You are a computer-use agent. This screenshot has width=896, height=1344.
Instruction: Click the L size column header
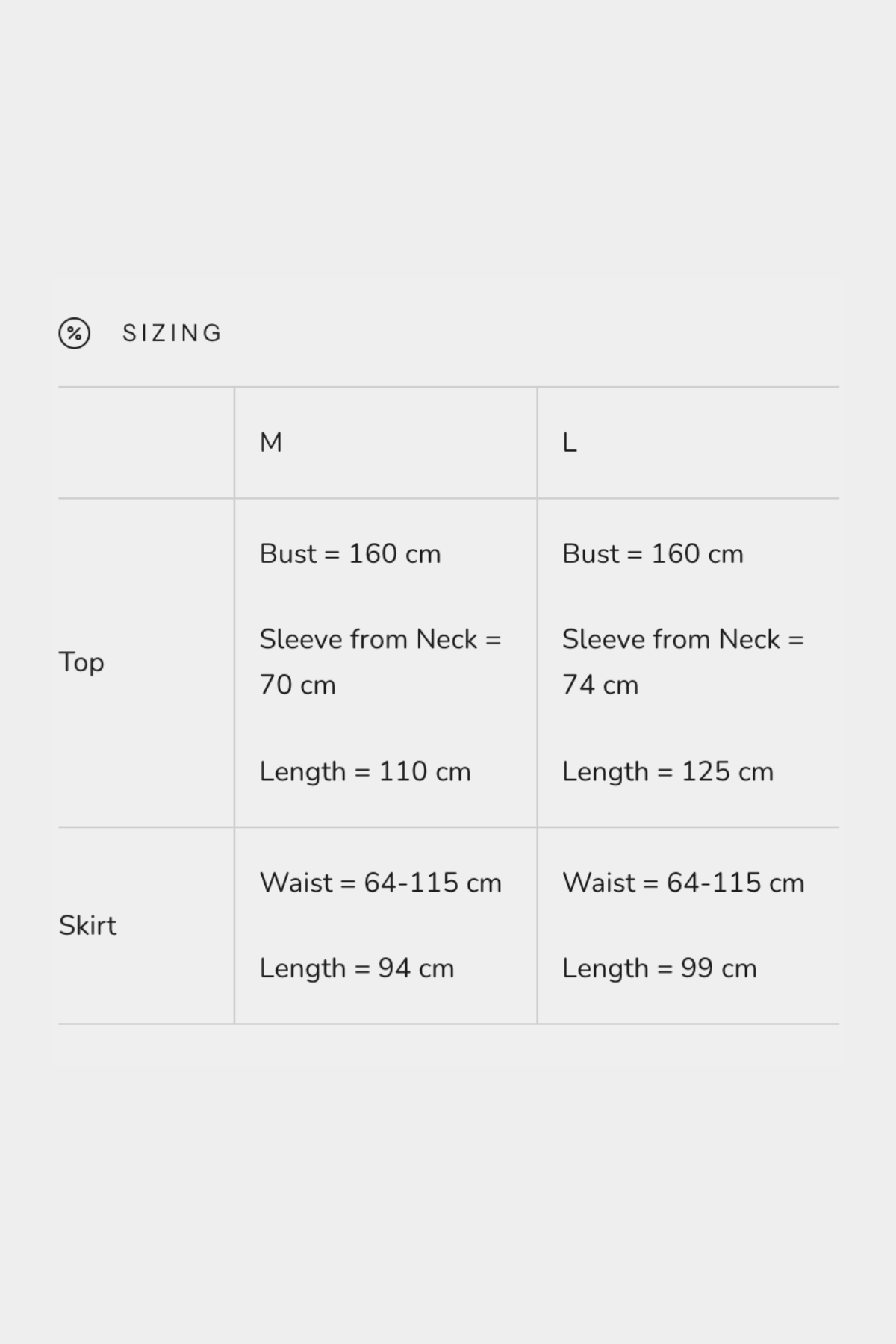pos(569,443)
